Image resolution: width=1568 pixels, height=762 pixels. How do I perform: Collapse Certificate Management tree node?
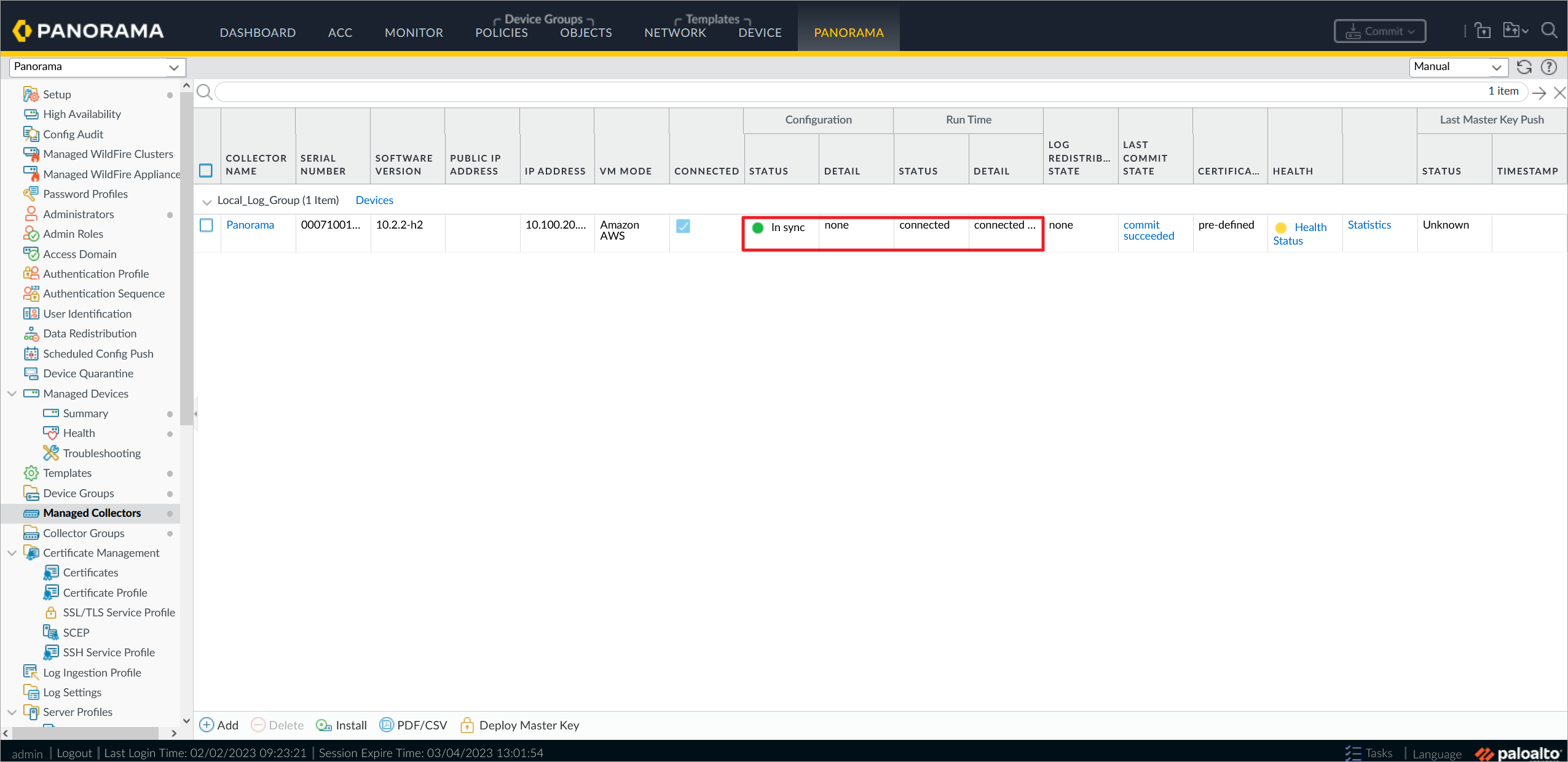coord(12,553)
